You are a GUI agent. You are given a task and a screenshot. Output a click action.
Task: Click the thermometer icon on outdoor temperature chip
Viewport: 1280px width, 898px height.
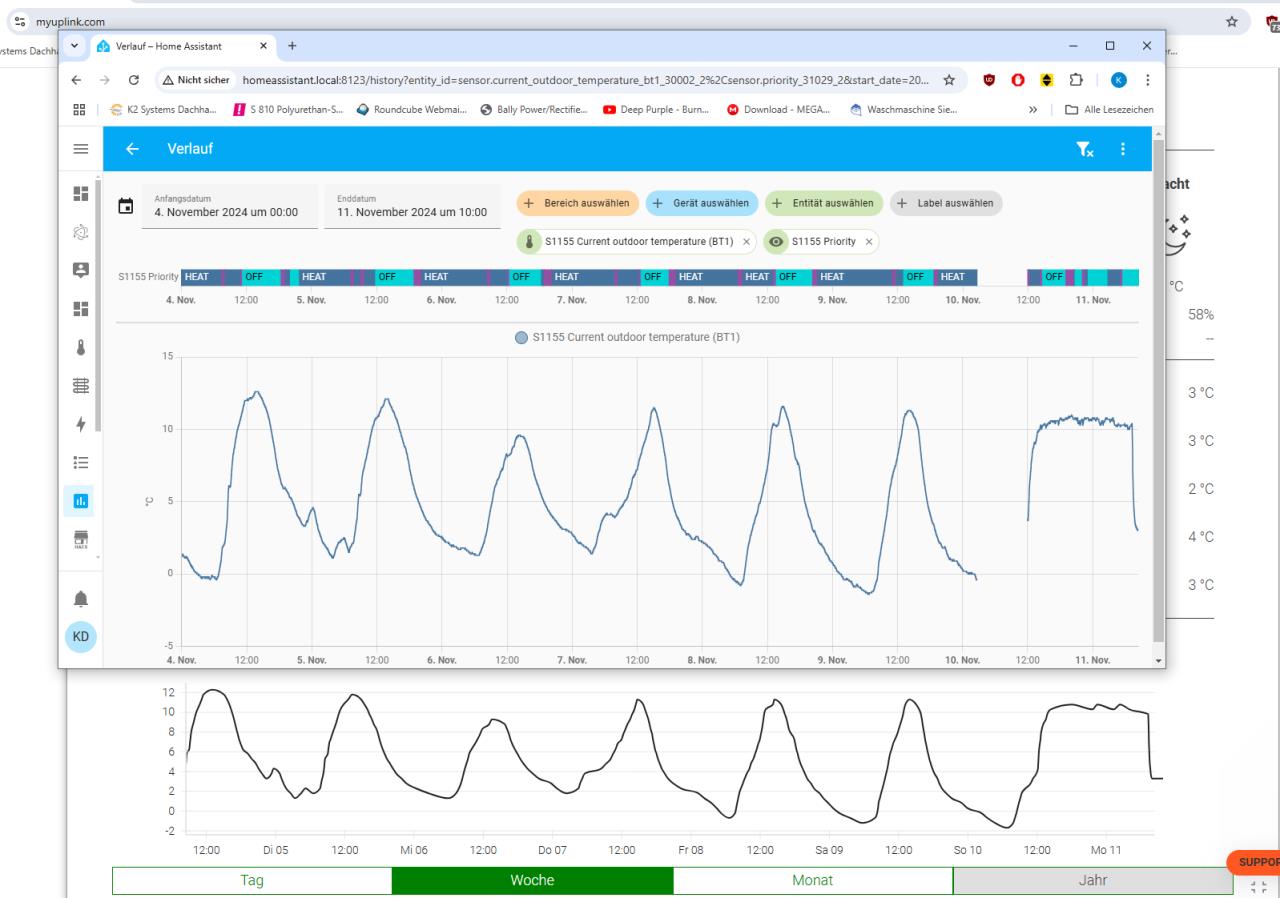coord(530,242)
